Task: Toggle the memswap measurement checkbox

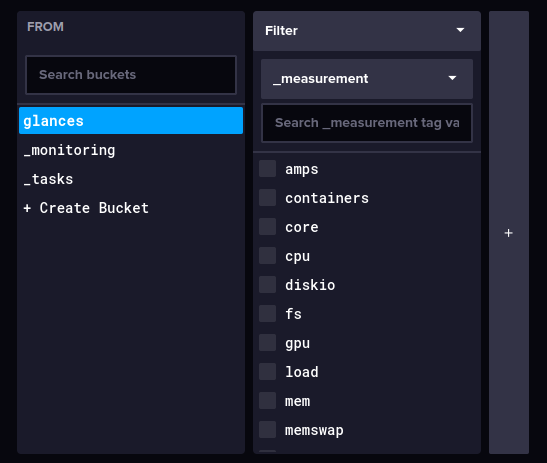Action: point(268,430)
